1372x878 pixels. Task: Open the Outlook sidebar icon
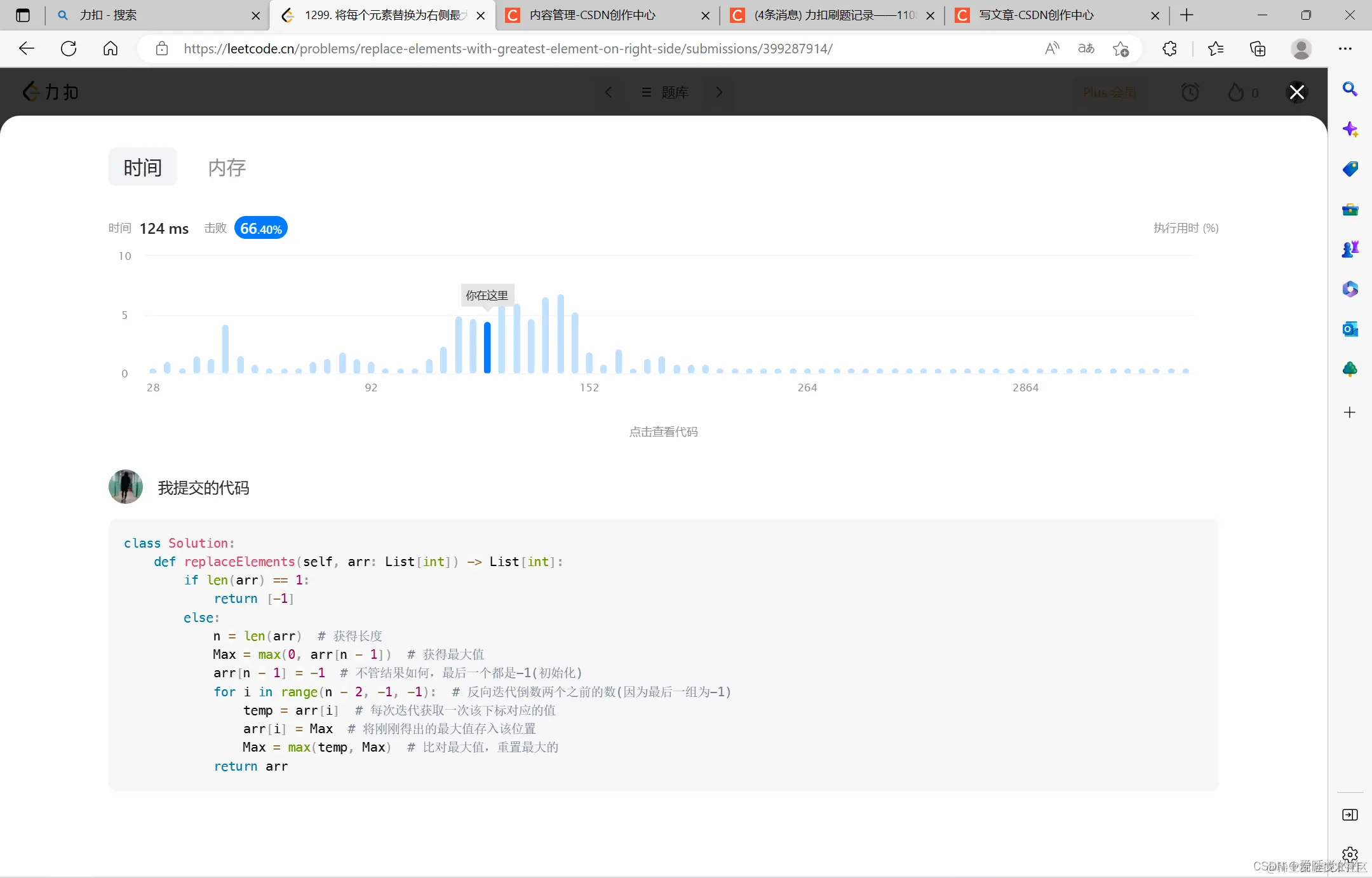click(x=1350, y=329)
